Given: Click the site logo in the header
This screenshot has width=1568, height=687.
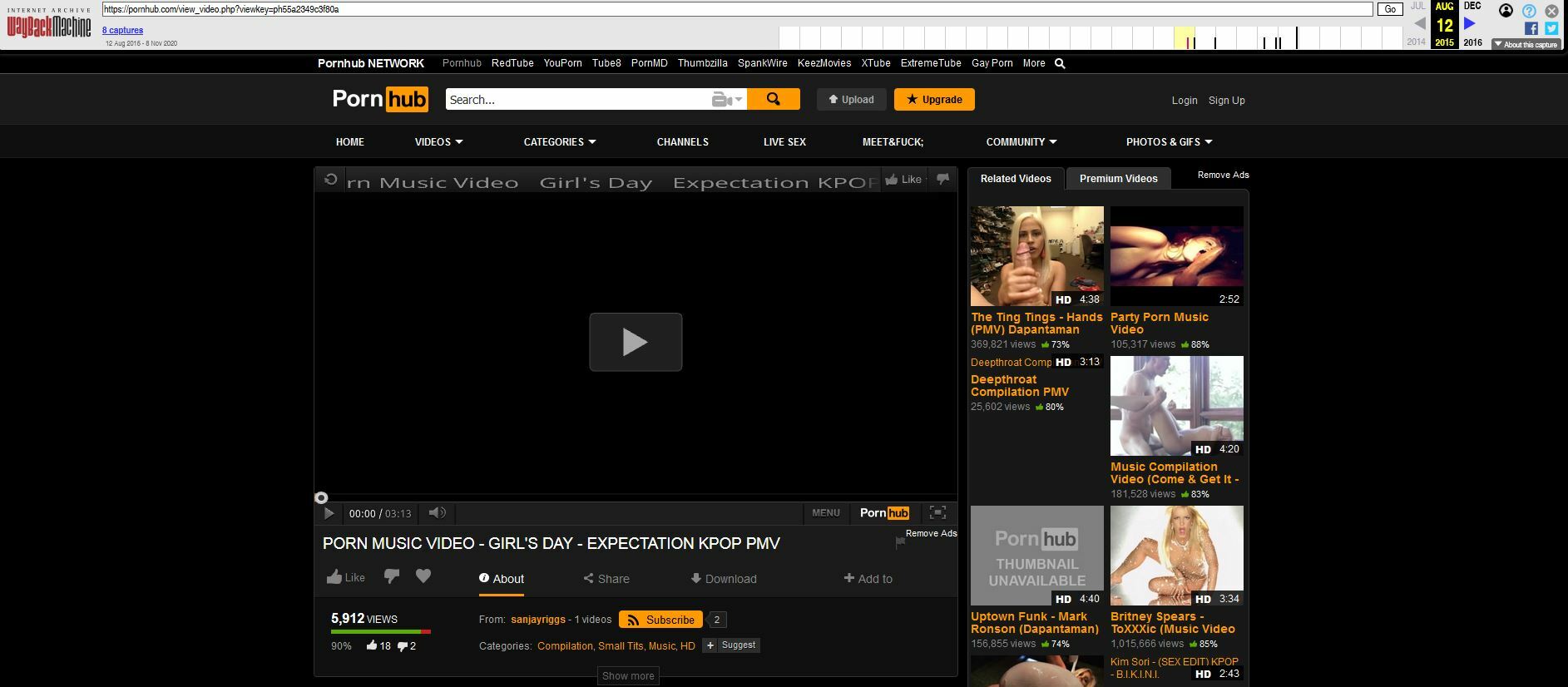Looking at the screenshot, I should click(x=380, y=99).
